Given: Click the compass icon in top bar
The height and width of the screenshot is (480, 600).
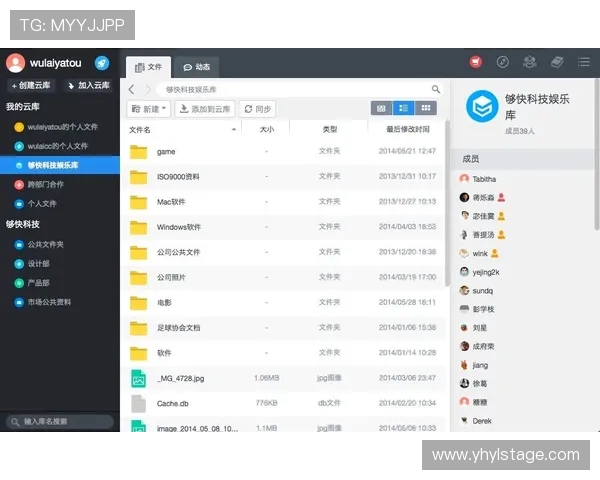Looking at the screenshot, I should [502, 62].
